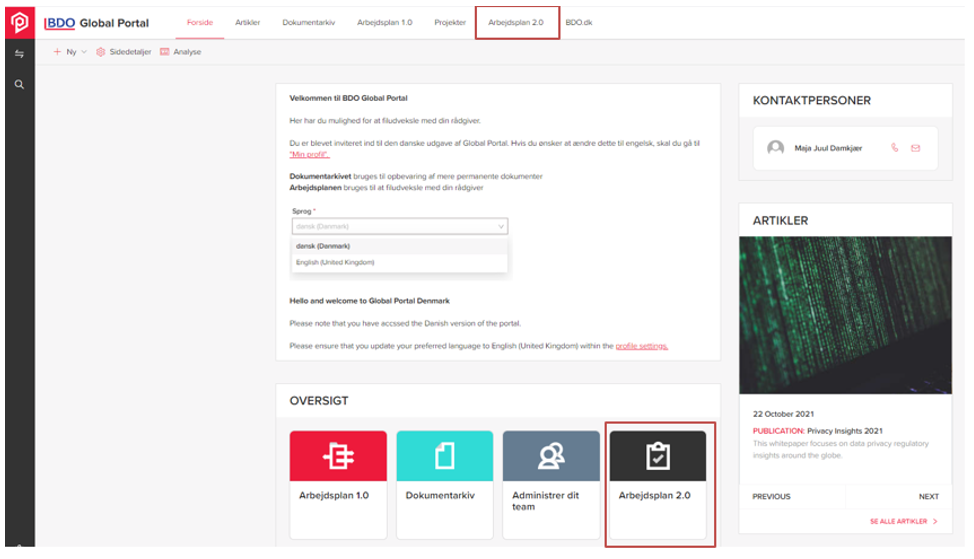This screenshot has height=559, width=974.
Task: Open Arbejdsplan 2.0 tab in top navigation
Action: (x=516, y=22)
